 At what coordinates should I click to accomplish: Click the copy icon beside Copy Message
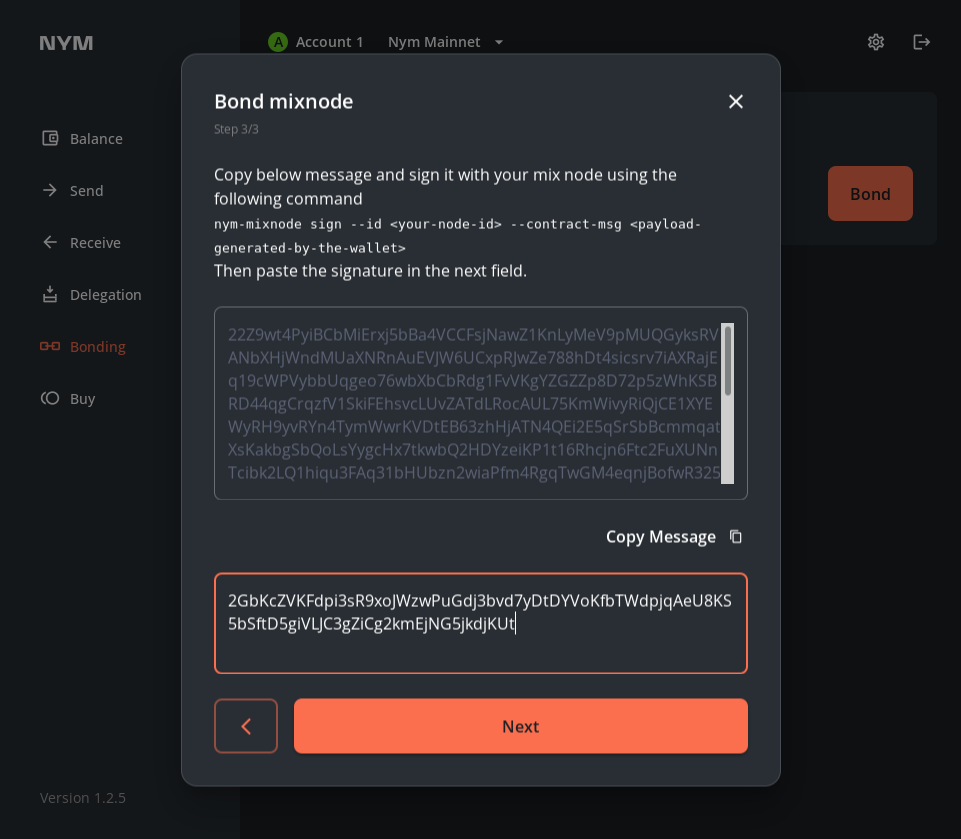pos(736,537)
